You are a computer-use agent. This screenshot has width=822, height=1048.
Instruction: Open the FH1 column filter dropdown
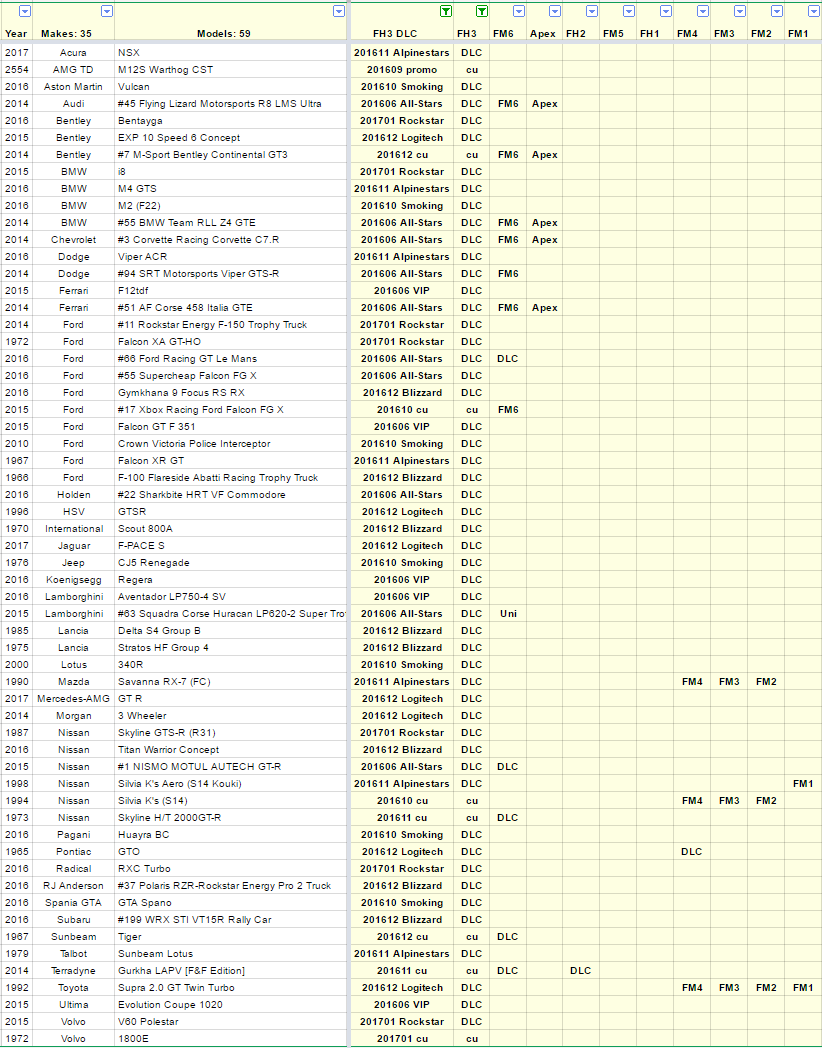tap(666, 11)
